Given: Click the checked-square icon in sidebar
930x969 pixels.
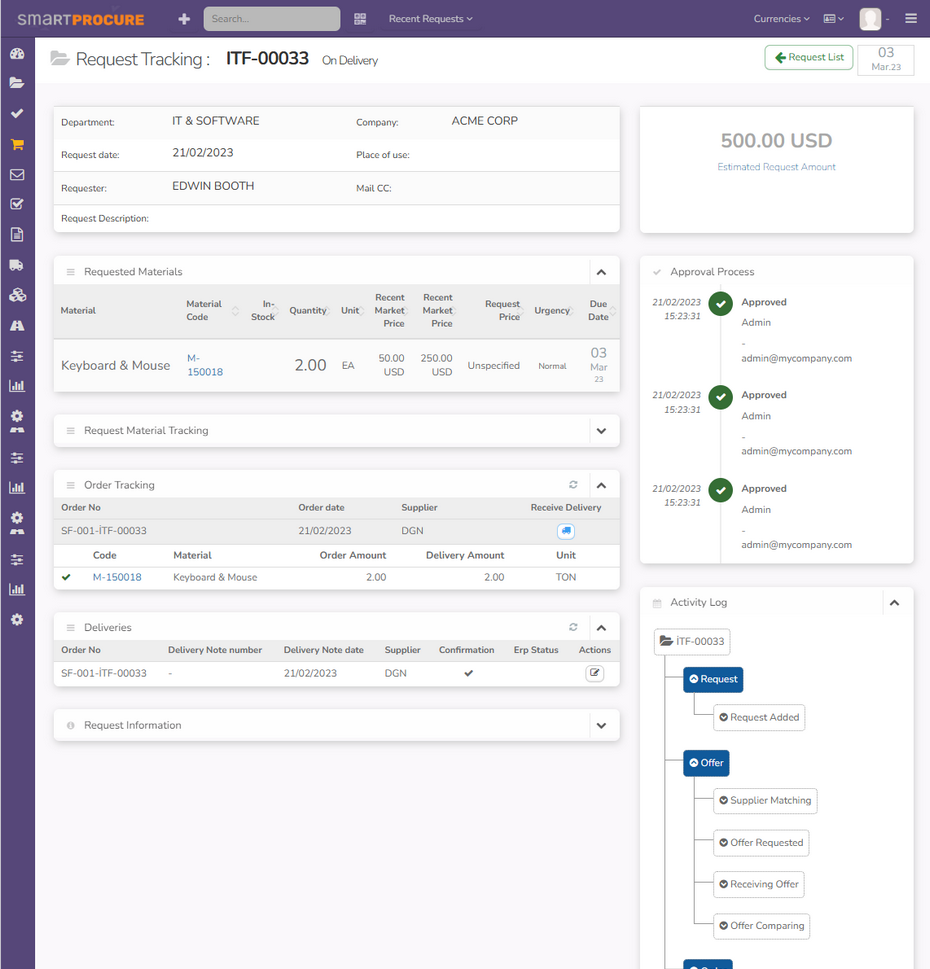Looking at the screenshot, I should pos(17,205).
